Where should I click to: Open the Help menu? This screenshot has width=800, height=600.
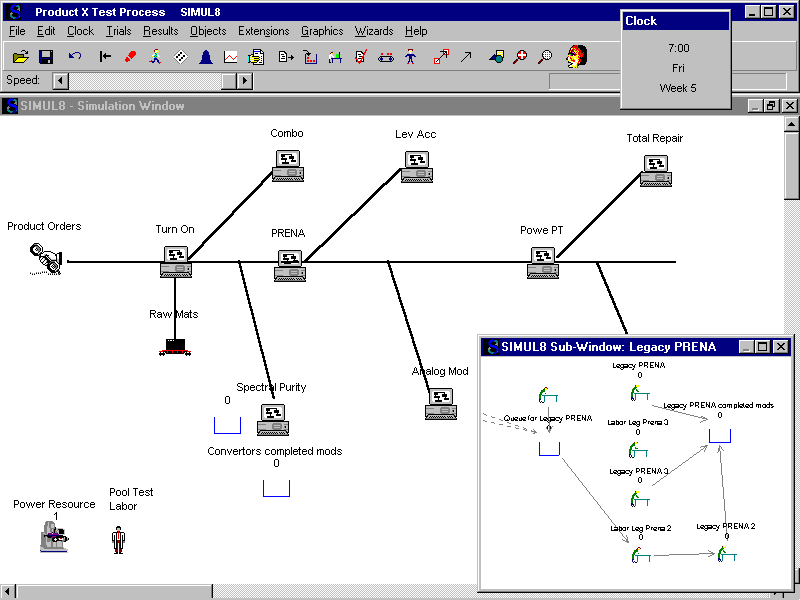click(x=416, y=31)
